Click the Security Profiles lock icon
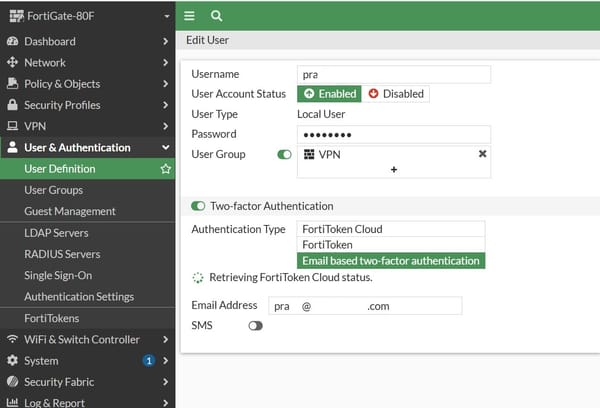This screenshot has width=600, height=408. pos(12,105)
